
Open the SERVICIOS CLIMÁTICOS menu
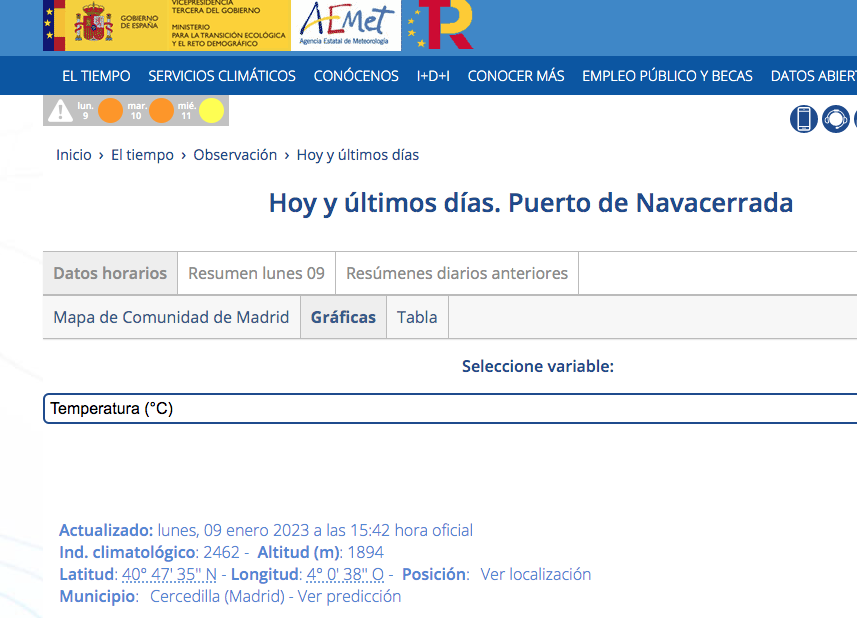222,76
